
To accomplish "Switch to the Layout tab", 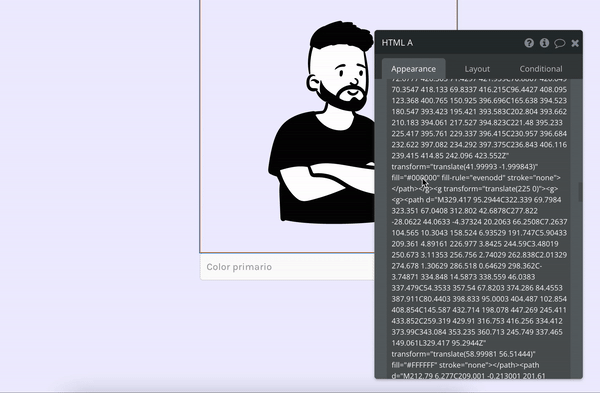I will [477, 69].
